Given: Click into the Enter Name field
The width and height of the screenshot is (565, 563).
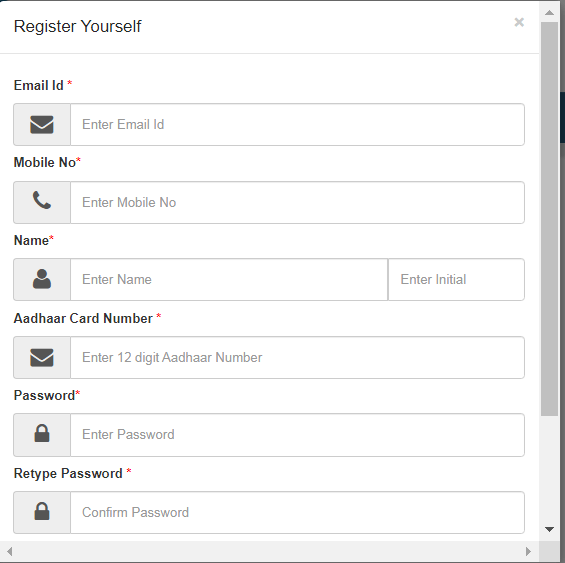Looking at the screenshot, I should (229, 279).
